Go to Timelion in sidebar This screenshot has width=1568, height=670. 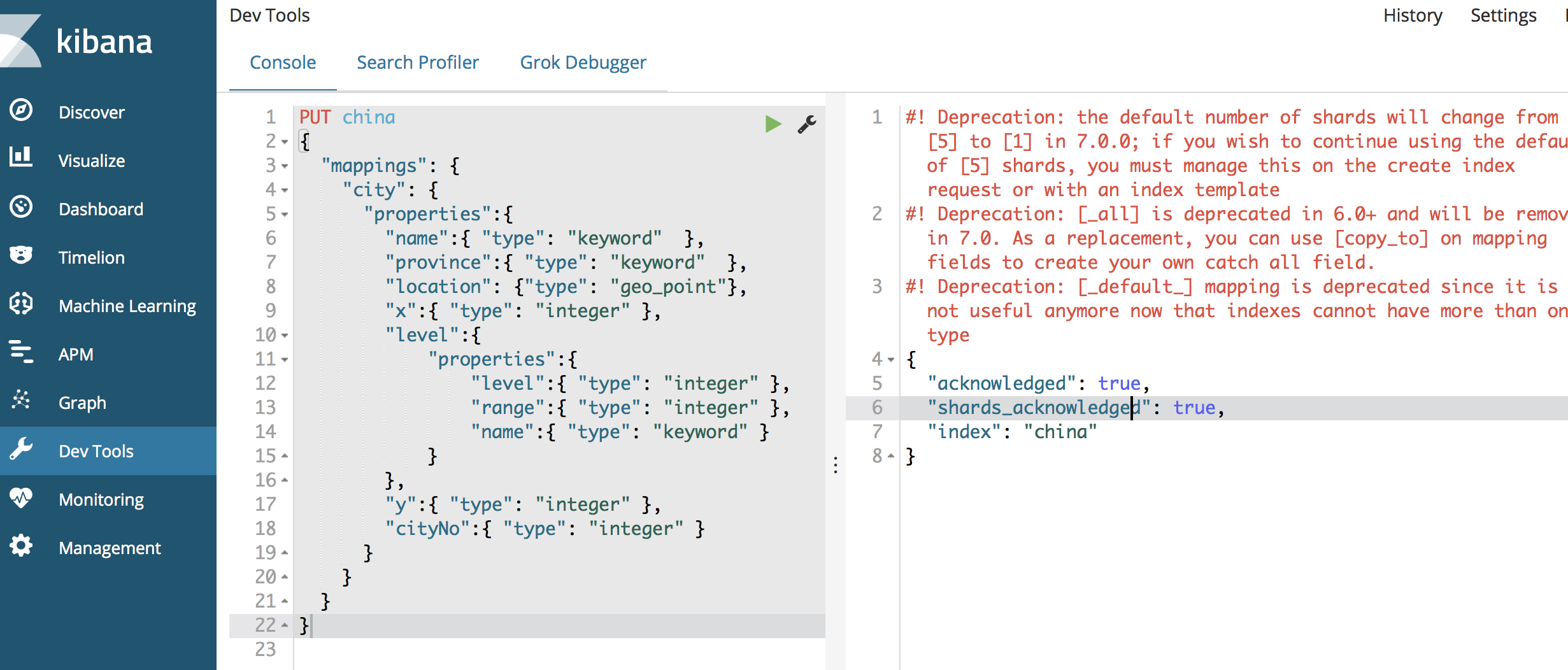pyautogui.click(x=92, y=258)
